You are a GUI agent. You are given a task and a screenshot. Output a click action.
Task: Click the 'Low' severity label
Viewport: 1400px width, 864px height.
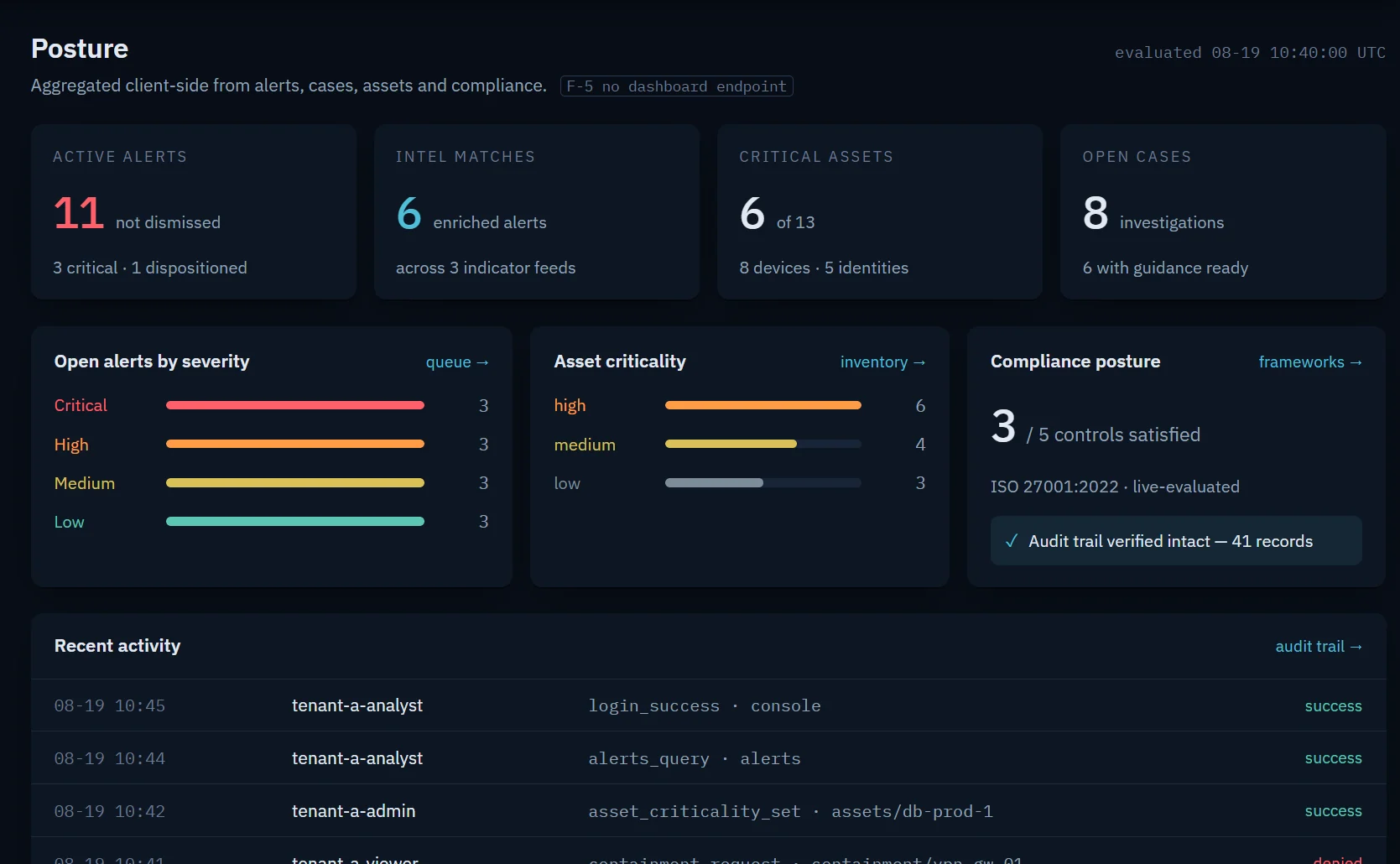click(69, 522)
